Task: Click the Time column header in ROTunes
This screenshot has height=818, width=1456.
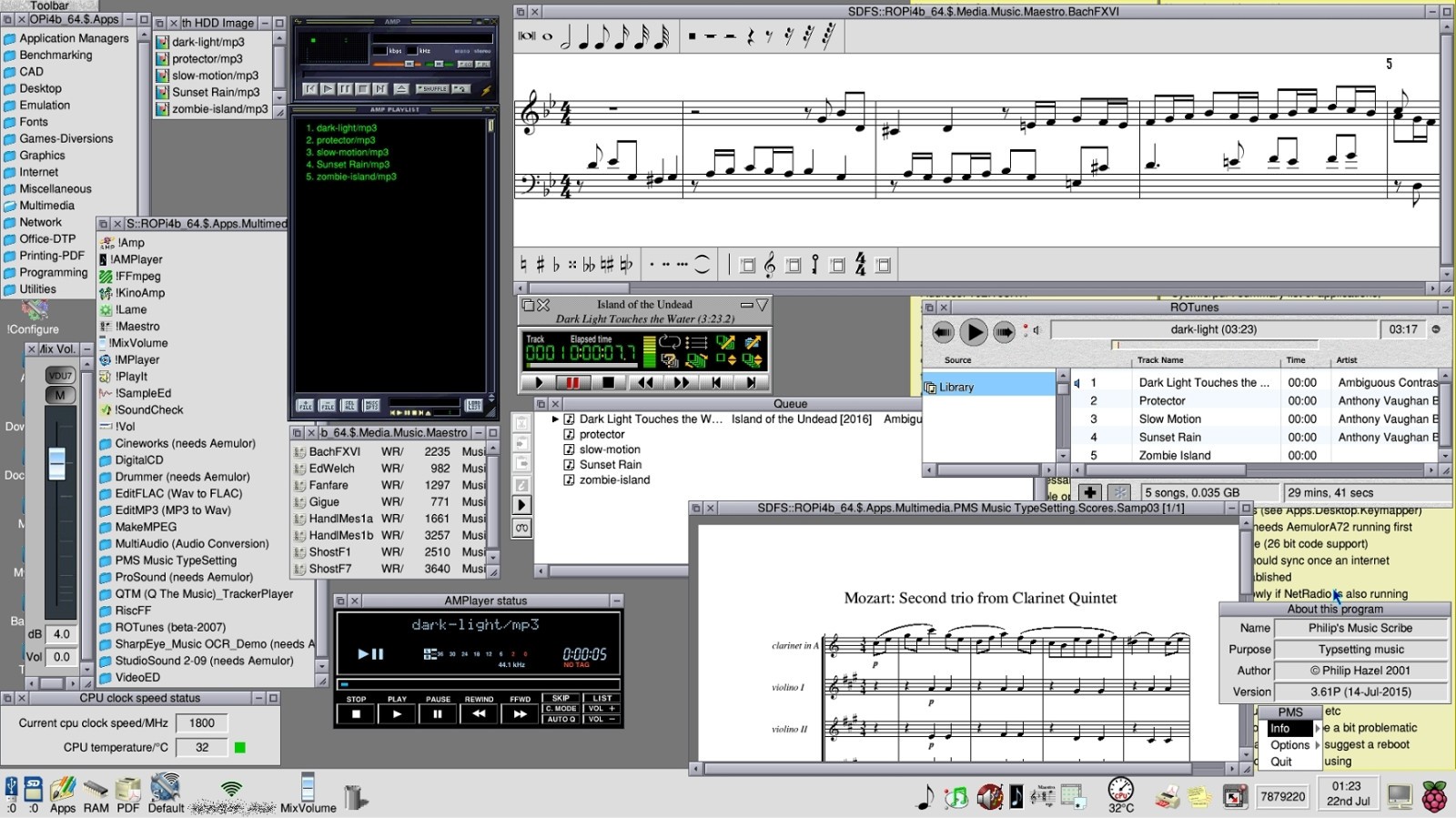Action: click(x=1296, y=360)
